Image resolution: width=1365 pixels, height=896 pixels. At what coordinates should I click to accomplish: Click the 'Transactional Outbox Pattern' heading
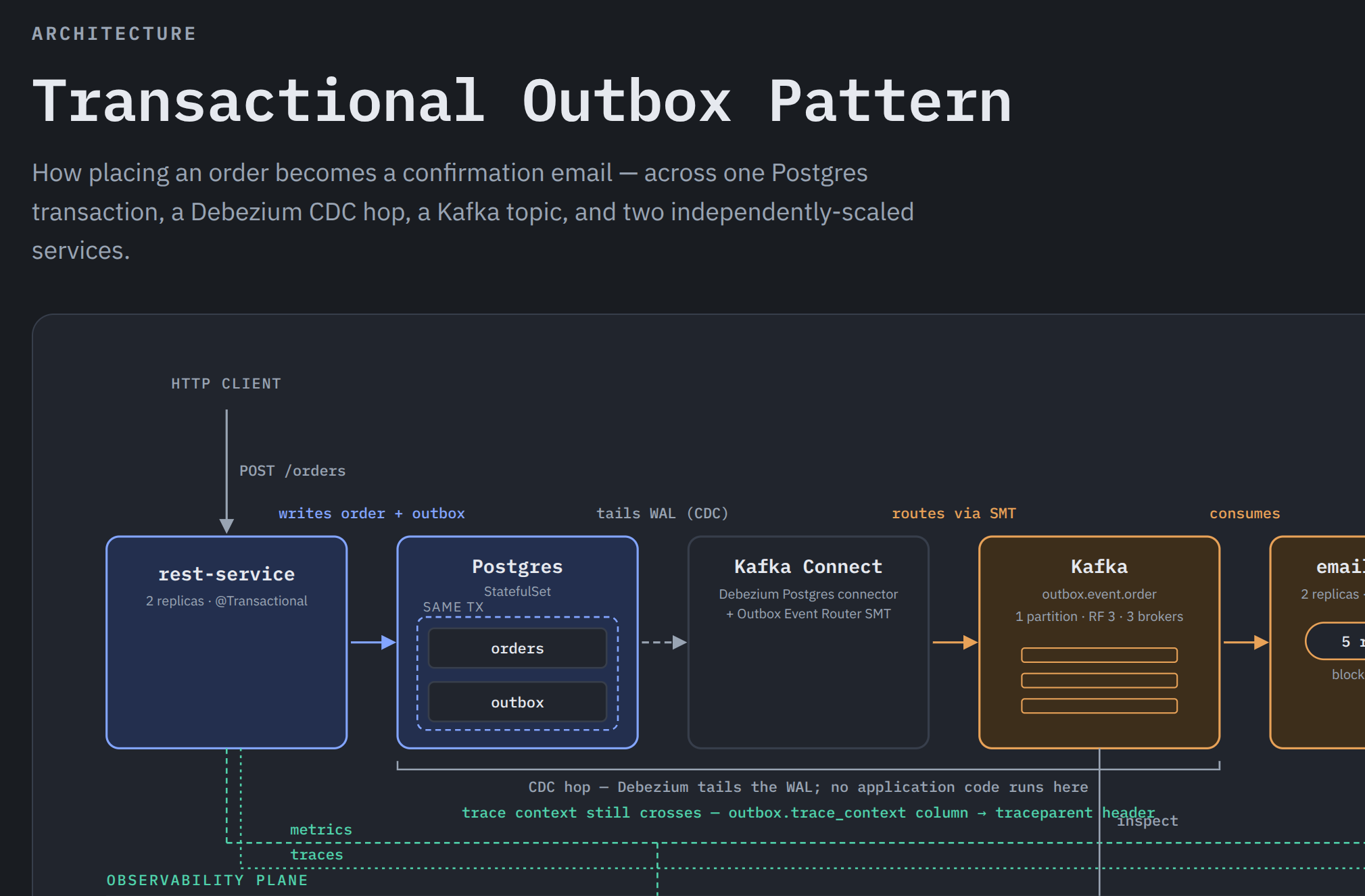coord(522,101)
